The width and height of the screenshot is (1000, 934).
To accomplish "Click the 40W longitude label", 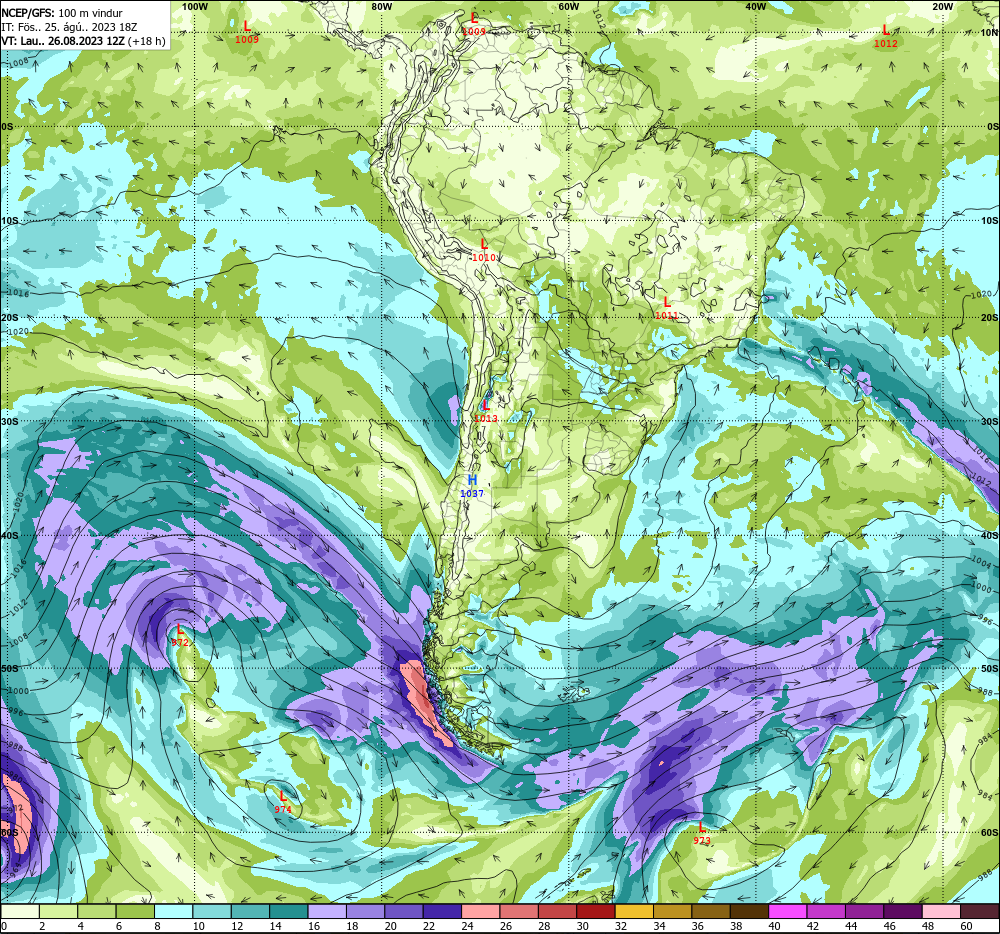I will point(755,6).
